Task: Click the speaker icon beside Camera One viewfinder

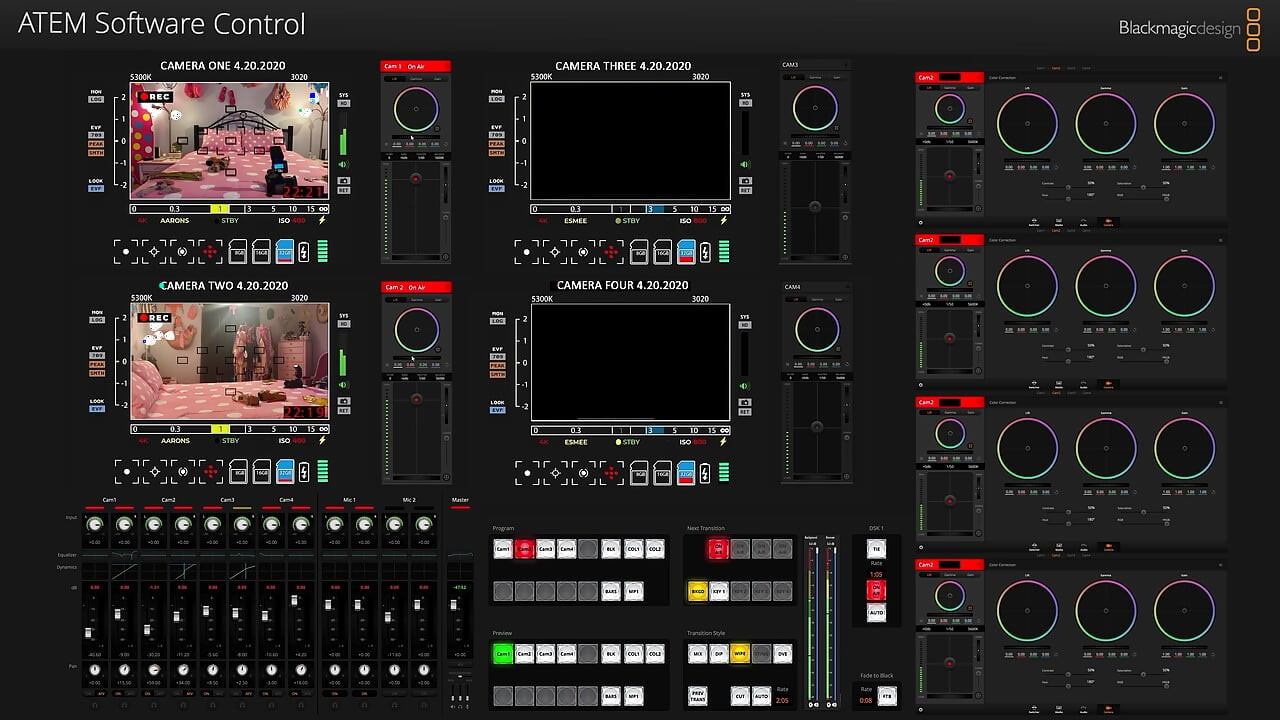Action: pos(343,164)
